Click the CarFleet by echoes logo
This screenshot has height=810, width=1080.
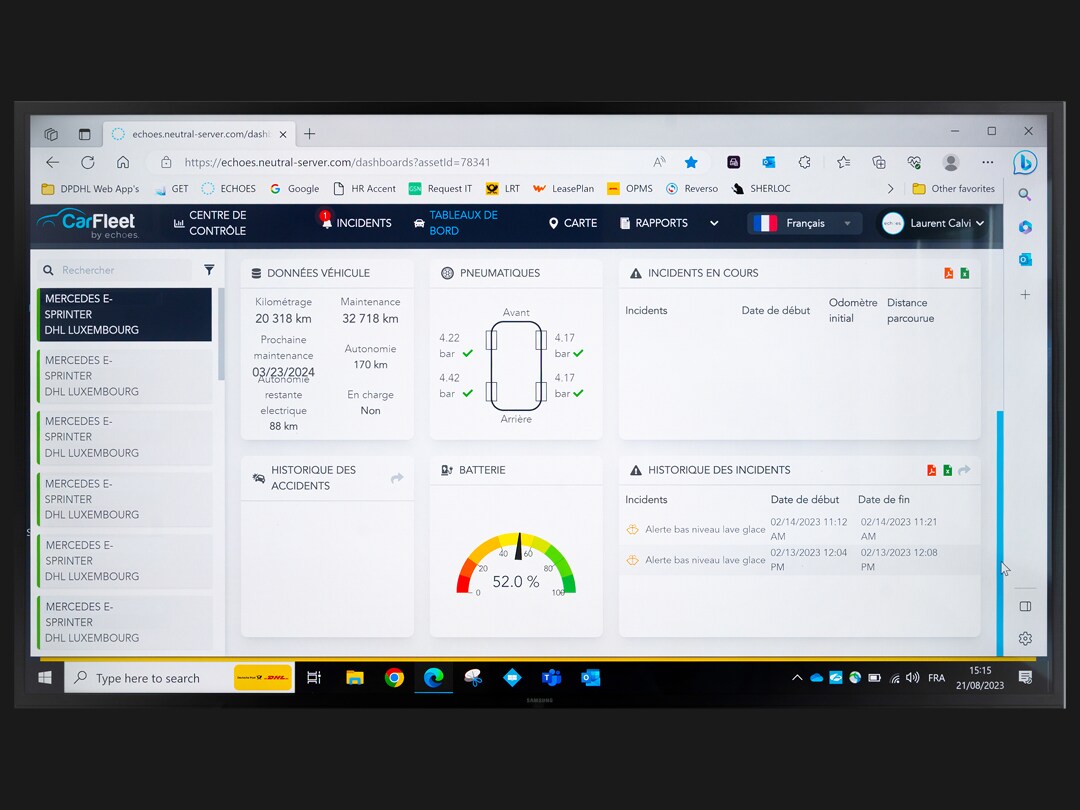coord(87,224)
